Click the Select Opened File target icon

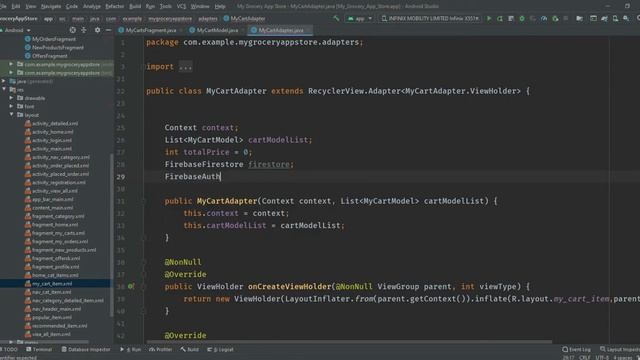pyautogui.click(x=72, y=30)
